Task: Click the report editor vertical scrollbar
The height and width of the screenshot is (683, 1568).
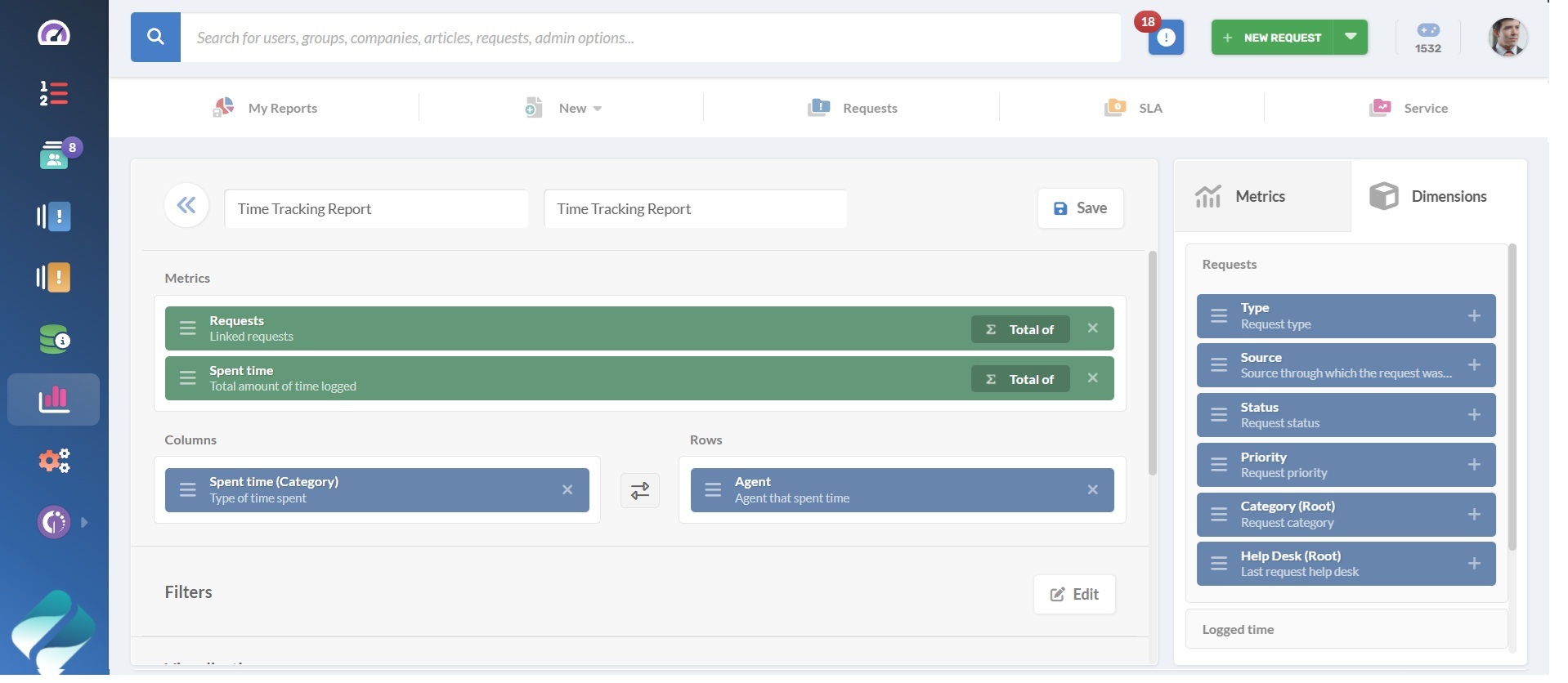Action: tap(1153, 364)
